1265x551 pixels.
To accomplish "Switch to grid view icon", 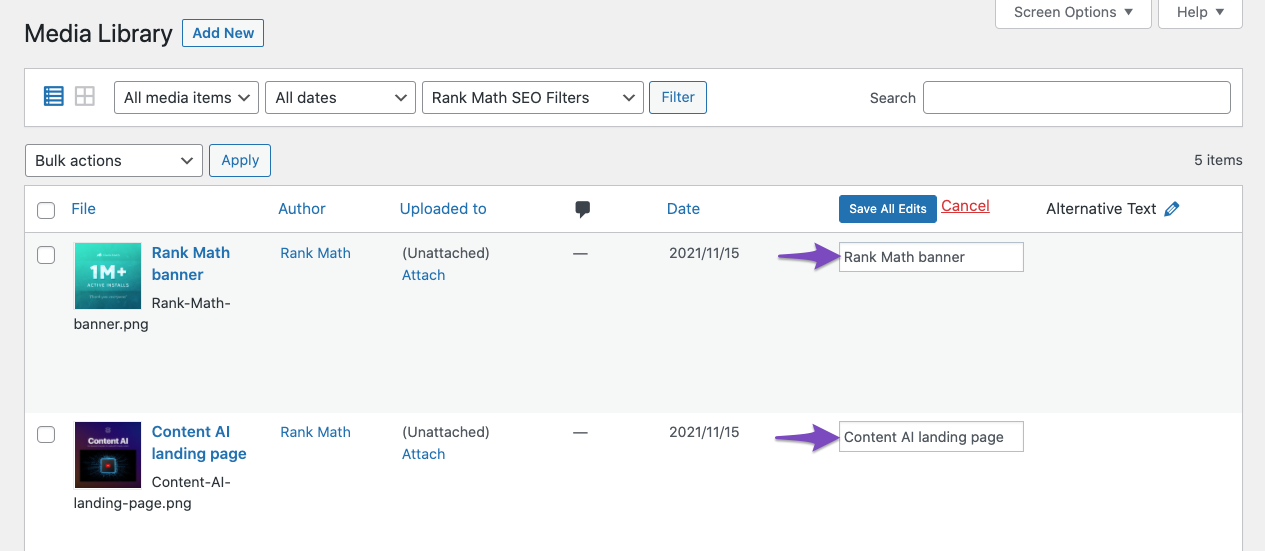I will [x=85, y=96].
